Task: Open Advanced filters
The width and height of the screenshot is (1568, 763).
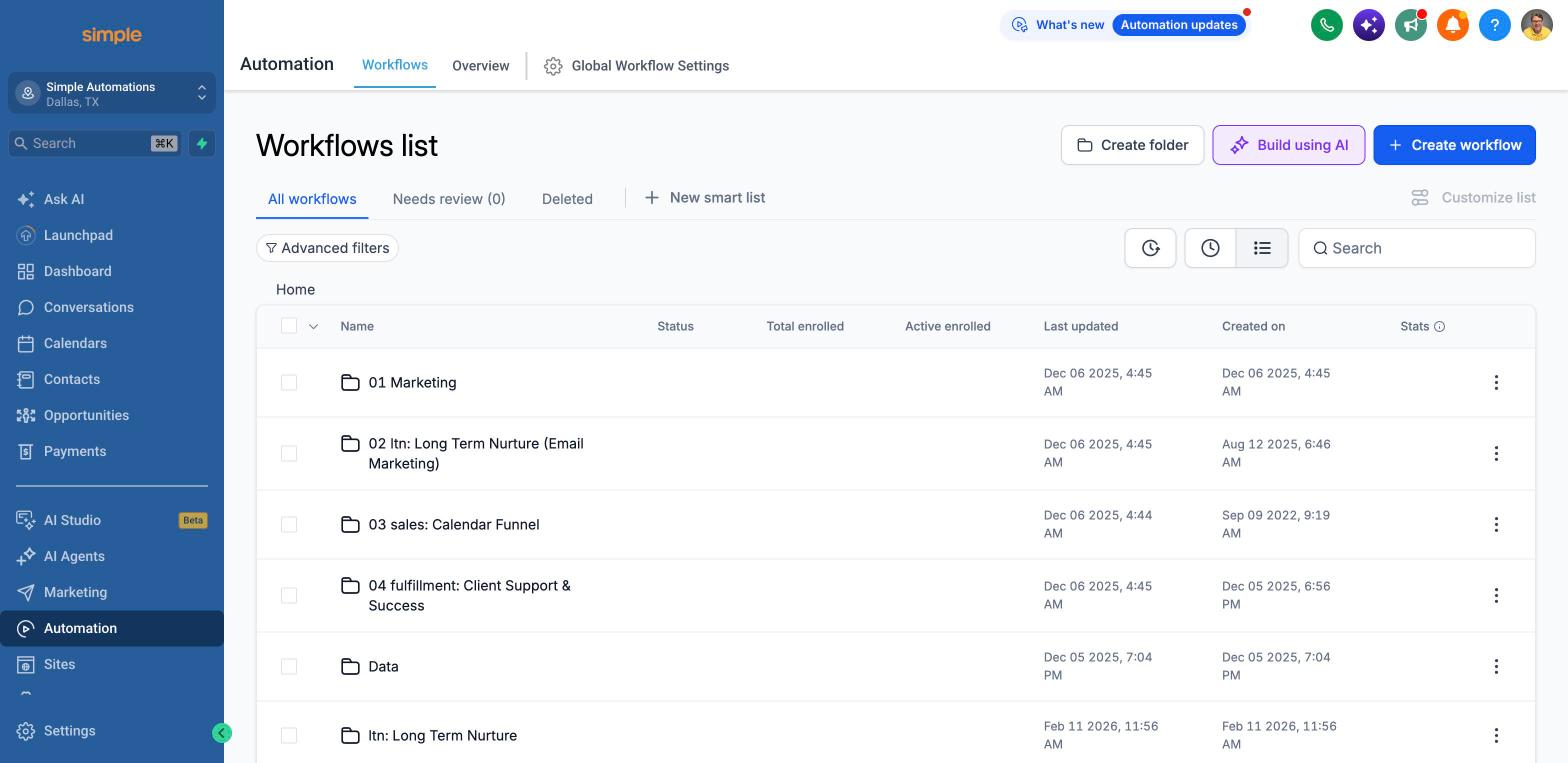Action: tap(327, 248)
